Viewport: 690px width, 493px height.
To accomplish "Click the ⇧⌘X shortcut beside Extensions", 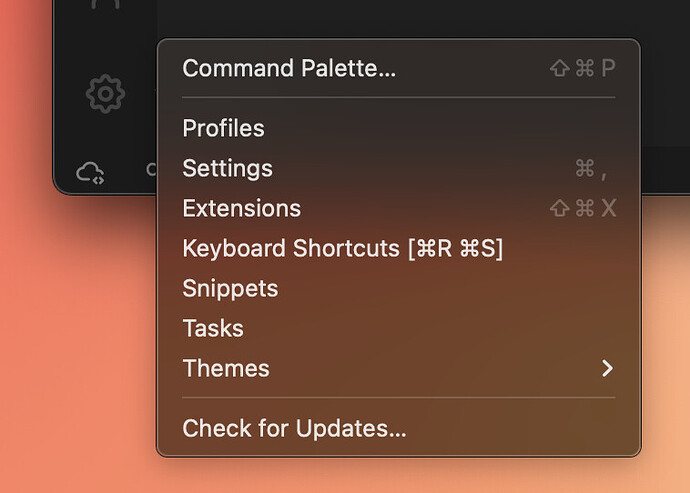I will click(583, 208).
